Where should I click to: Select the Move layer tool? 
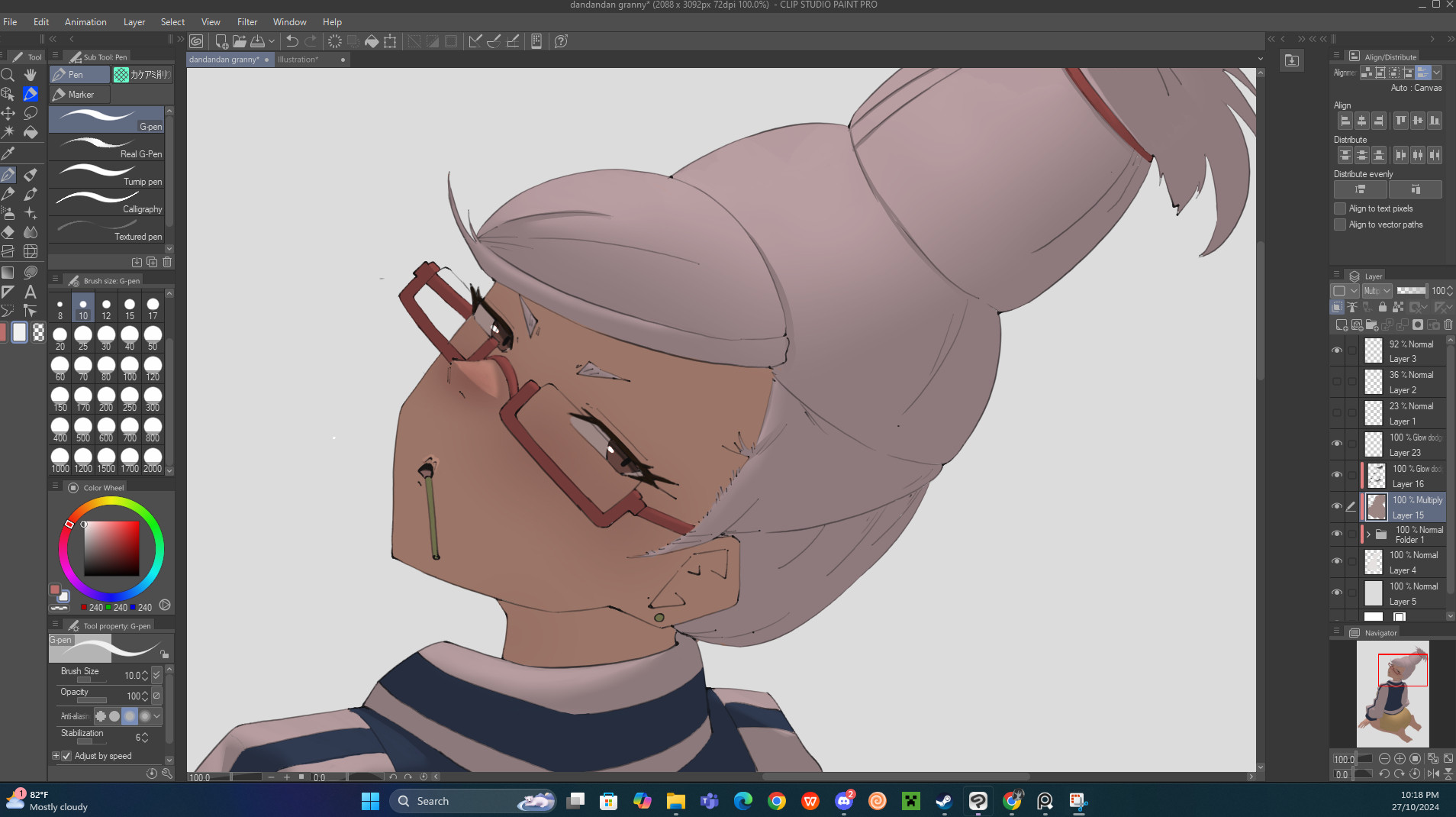(8, 113)
